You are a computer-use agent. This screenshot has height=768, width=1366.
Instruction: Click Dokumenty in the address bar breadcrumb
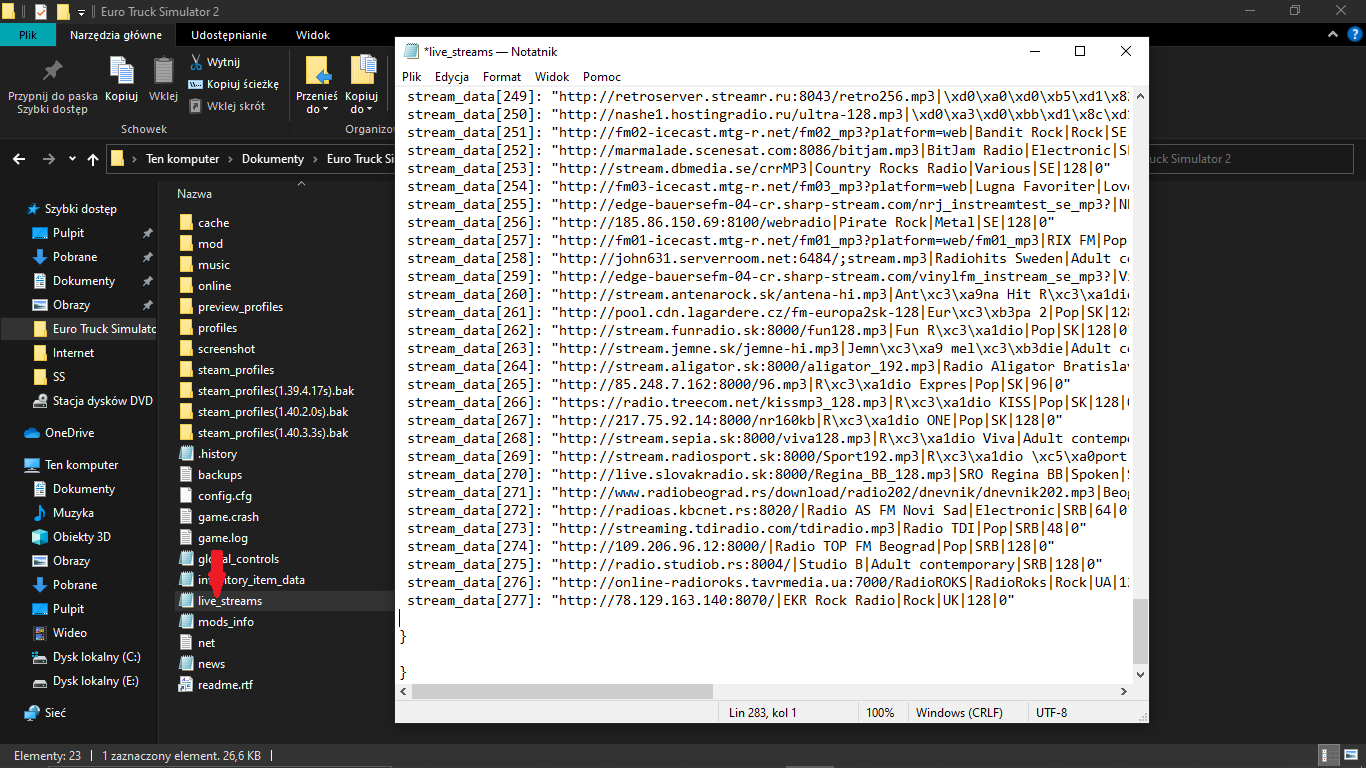[273, 159]
